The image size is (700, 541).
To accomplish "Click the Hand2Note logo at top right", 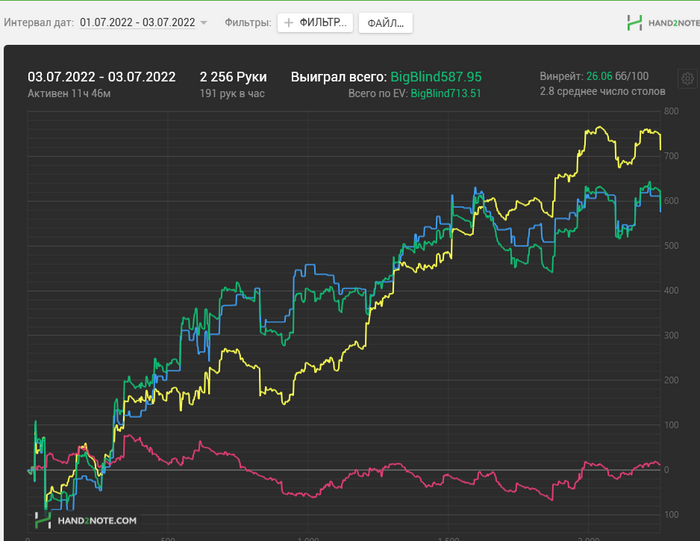I will pyautogui.click(x=663, y=23).
